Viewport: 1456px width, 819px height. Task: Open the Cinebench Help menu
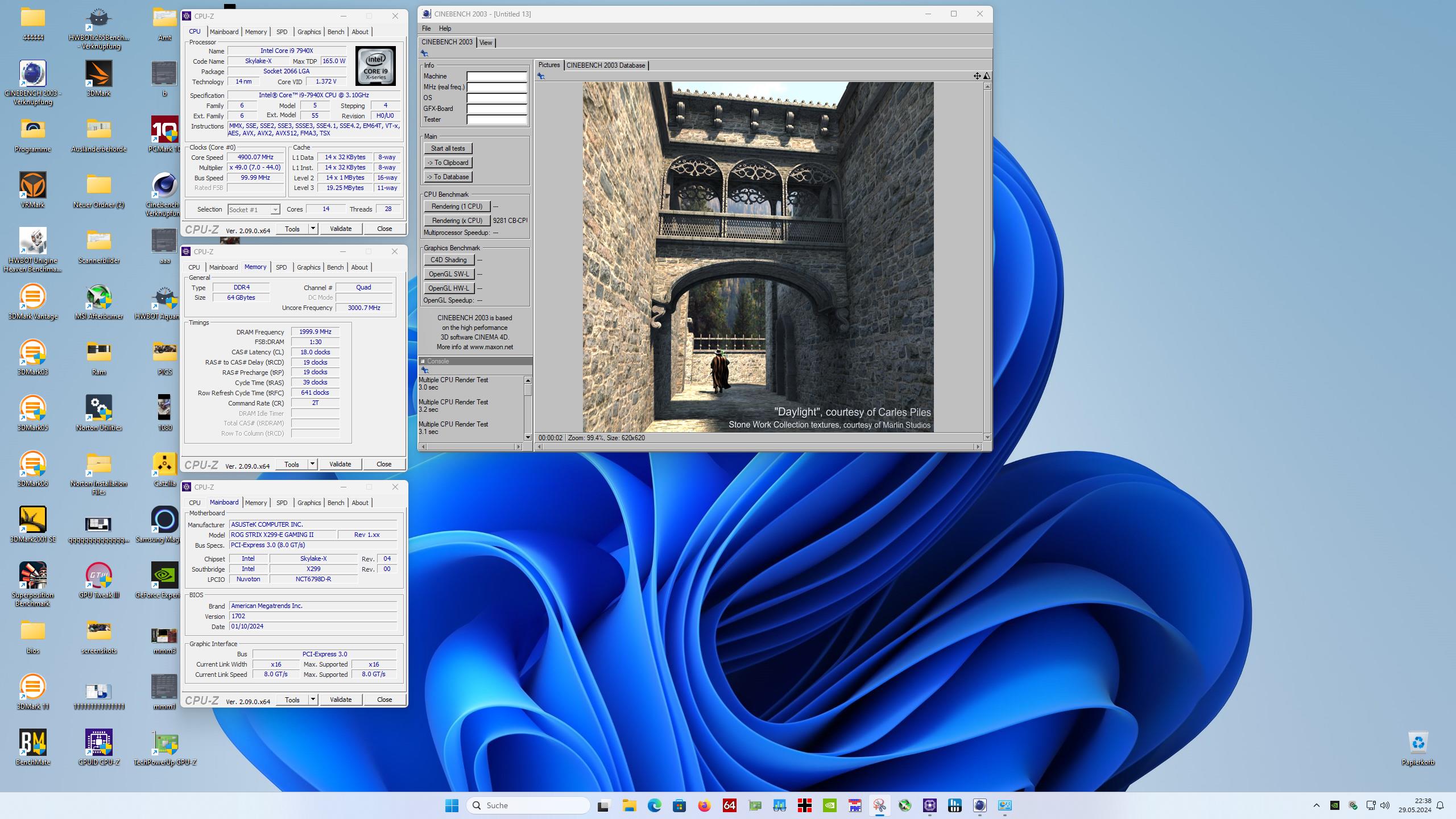click(x=445, y=28)
